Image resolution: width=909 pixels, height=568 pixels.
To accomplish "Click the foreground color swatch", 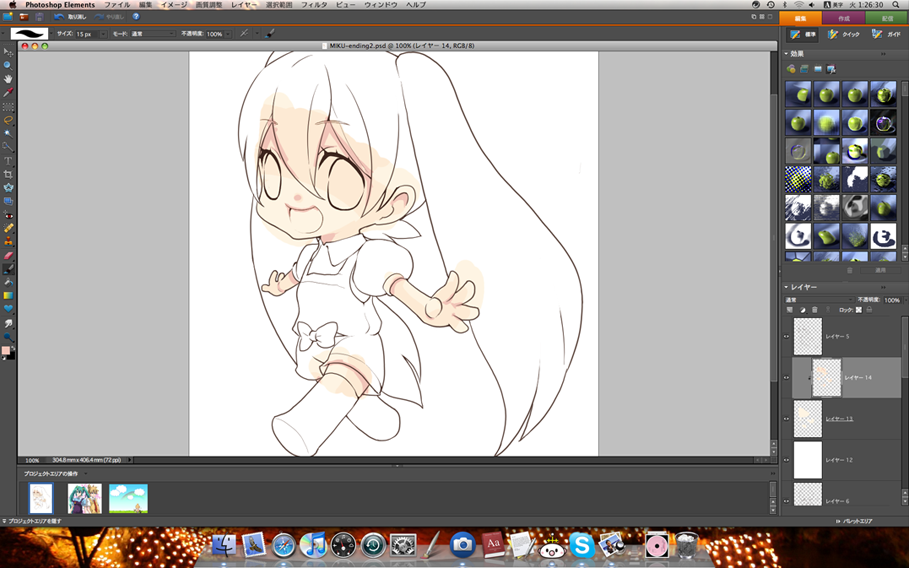I will (6, 351).
